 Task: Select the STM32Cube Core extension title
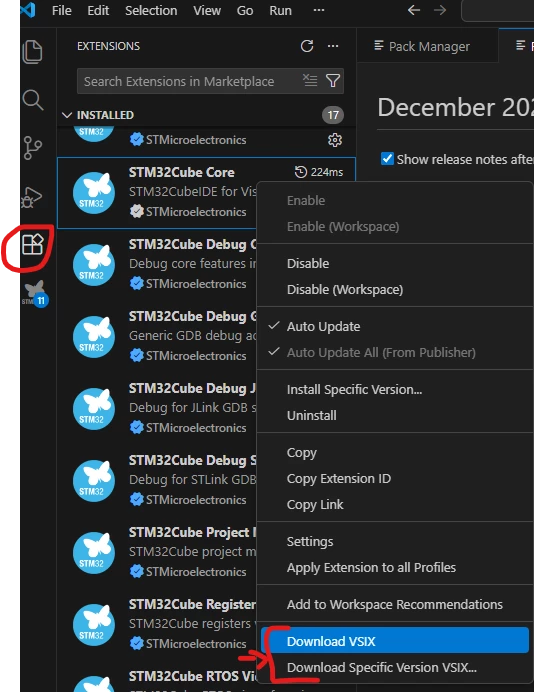(x=181, y=173)
